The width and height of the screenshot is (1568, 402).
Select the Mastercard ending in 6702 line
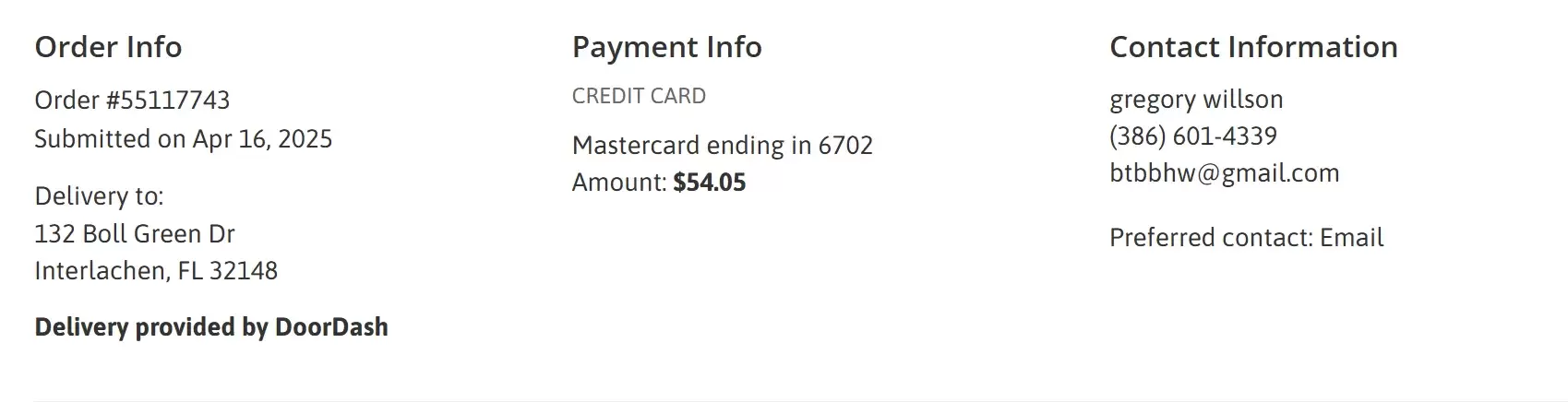723,146
